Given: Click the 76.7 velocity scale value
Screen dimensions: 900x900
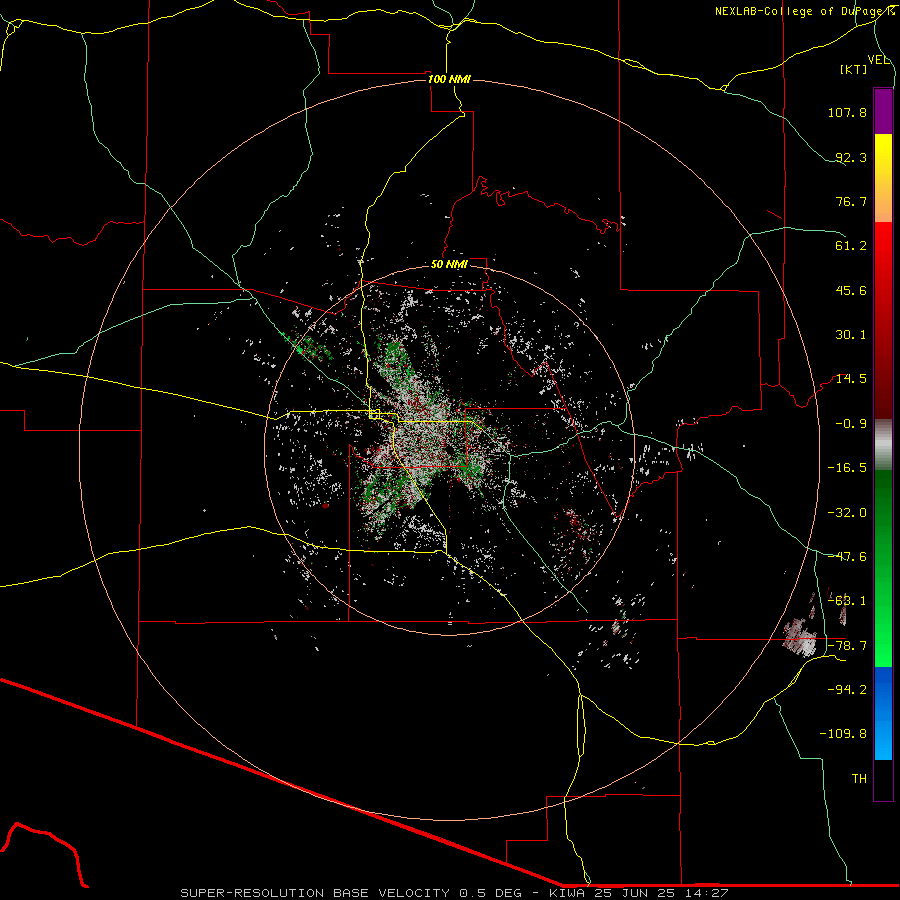Looking at the screenshot, I should 851,201.
